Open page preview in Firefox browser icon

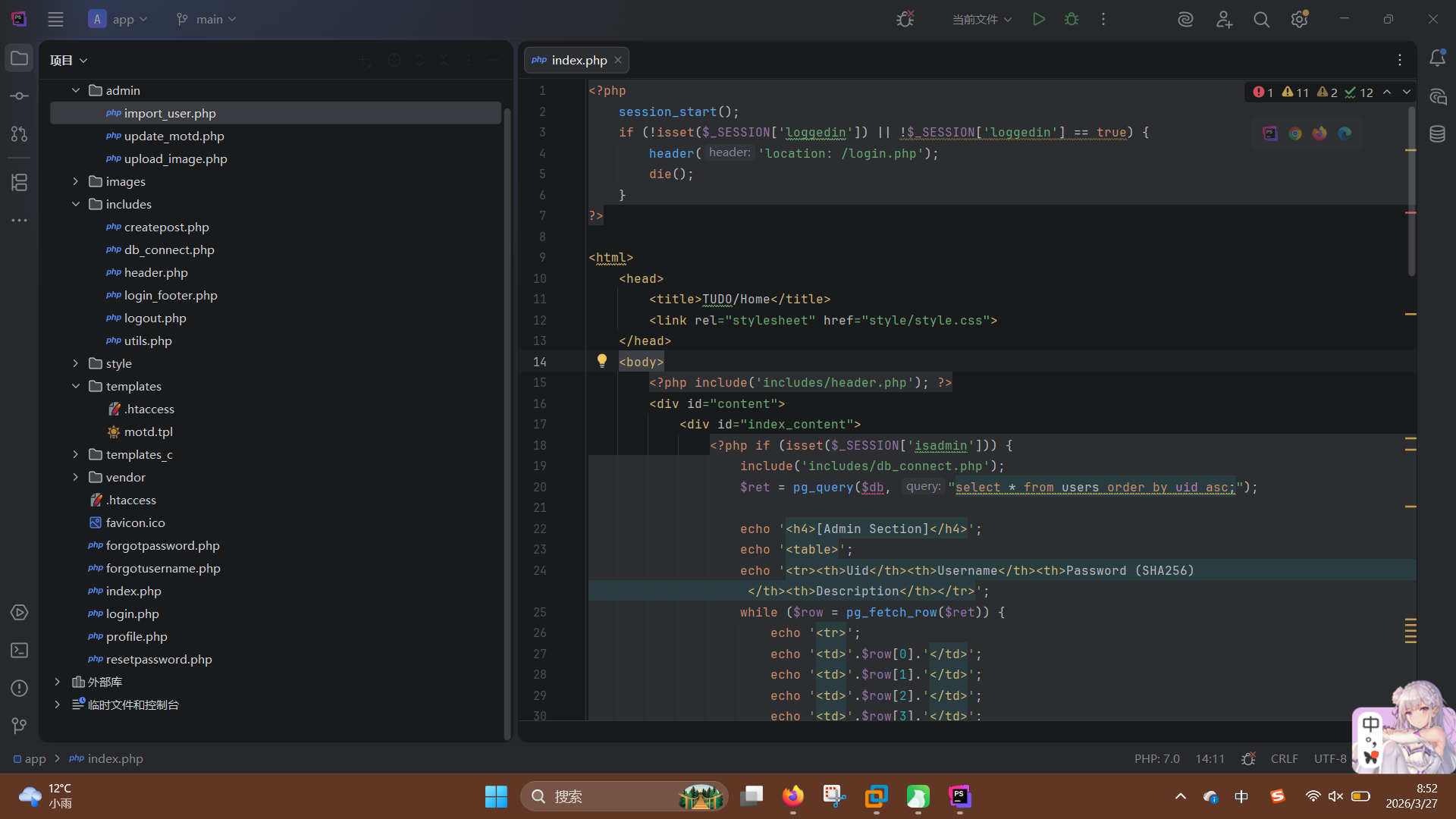pos(1319,133)
